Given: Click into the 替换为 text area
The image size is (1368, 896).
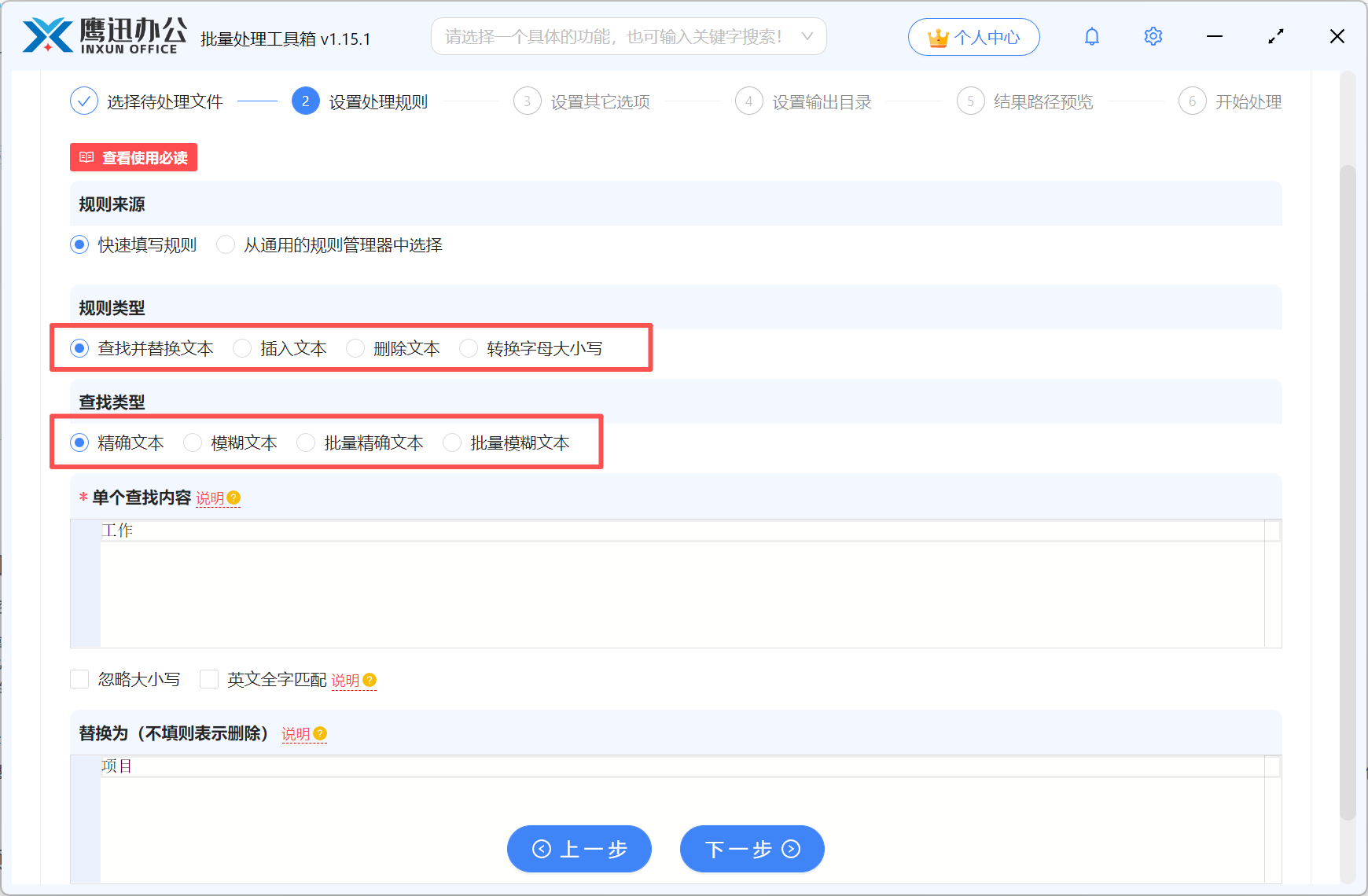Looking at the screenshot, I should pos(676,818).
